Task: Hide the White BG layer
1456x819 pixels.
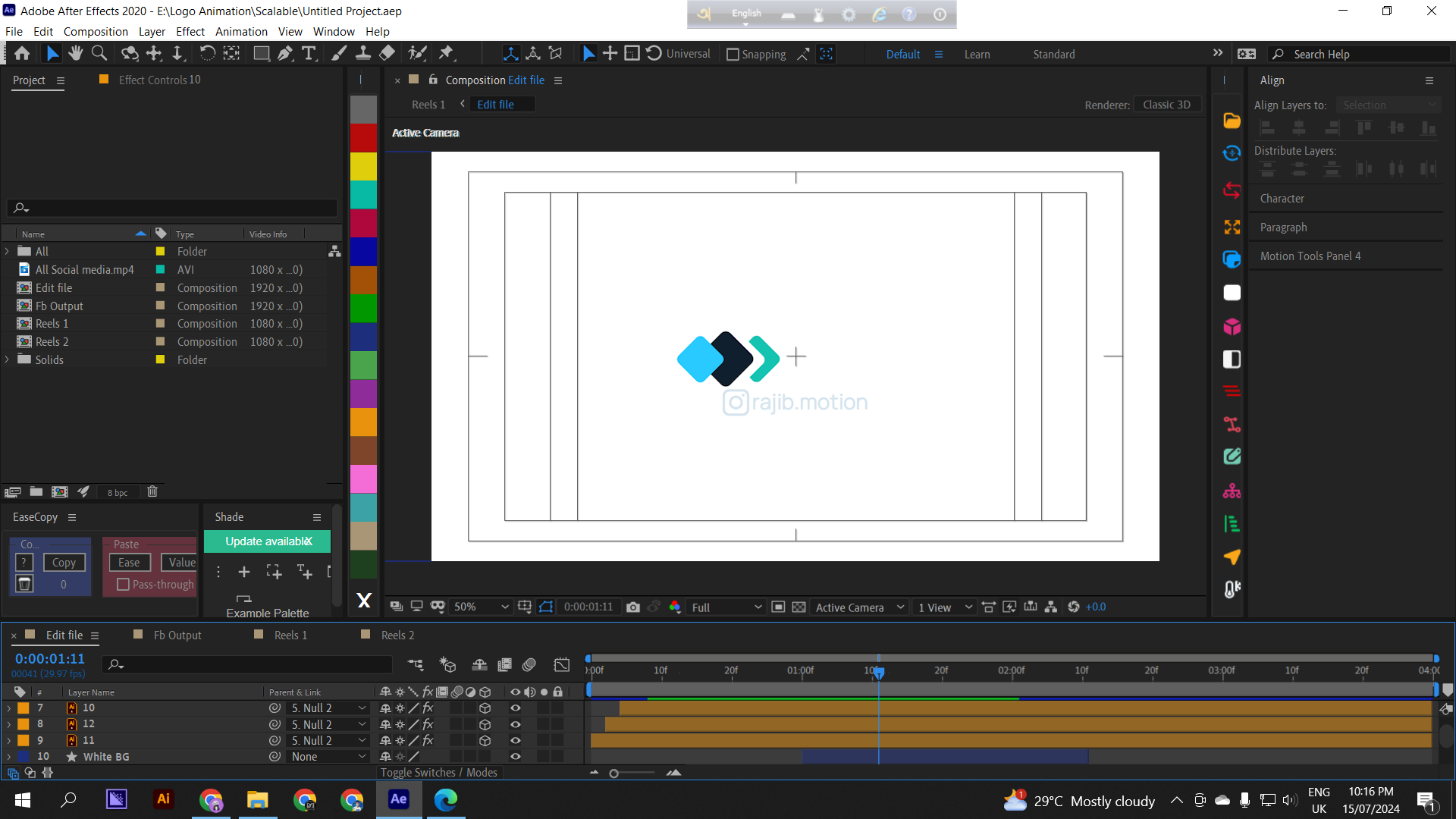Action: point(515,756)
